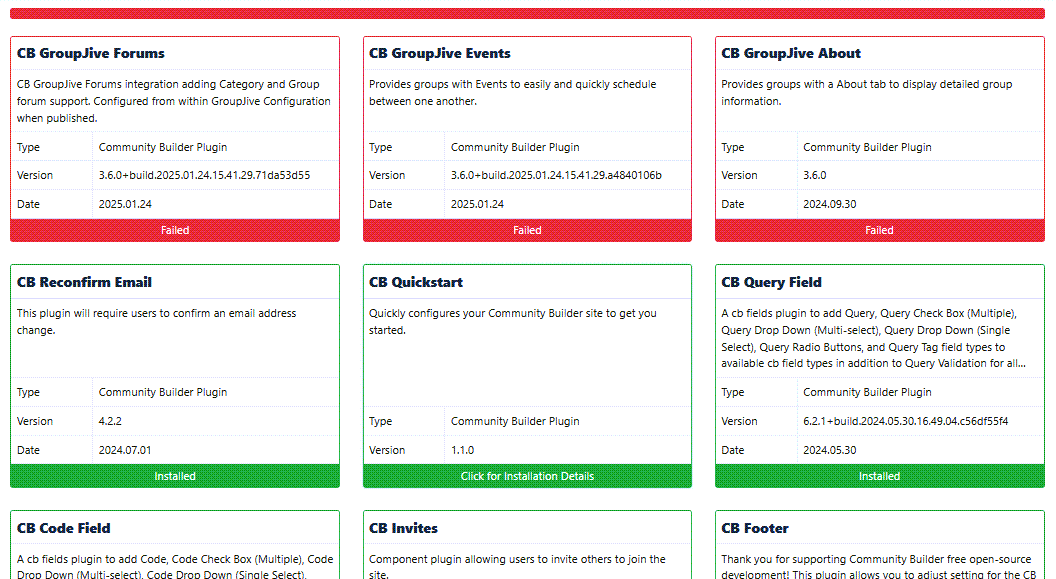Select the CB GroupJive Events heading
The width and height of the screenshot is (1056, 579).
click(x=440, y=53)
